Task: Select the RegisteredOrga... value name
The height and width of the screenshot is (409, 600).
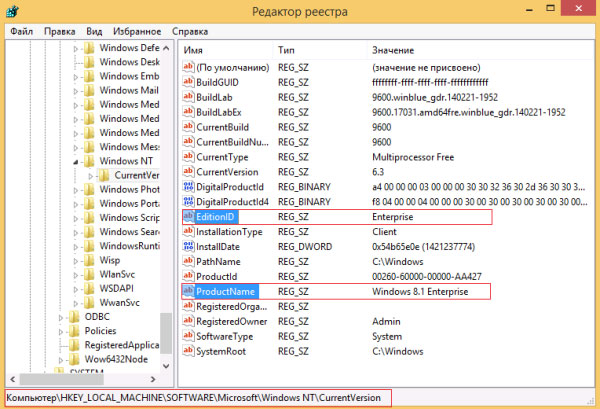Action: [x=232, y=306]
